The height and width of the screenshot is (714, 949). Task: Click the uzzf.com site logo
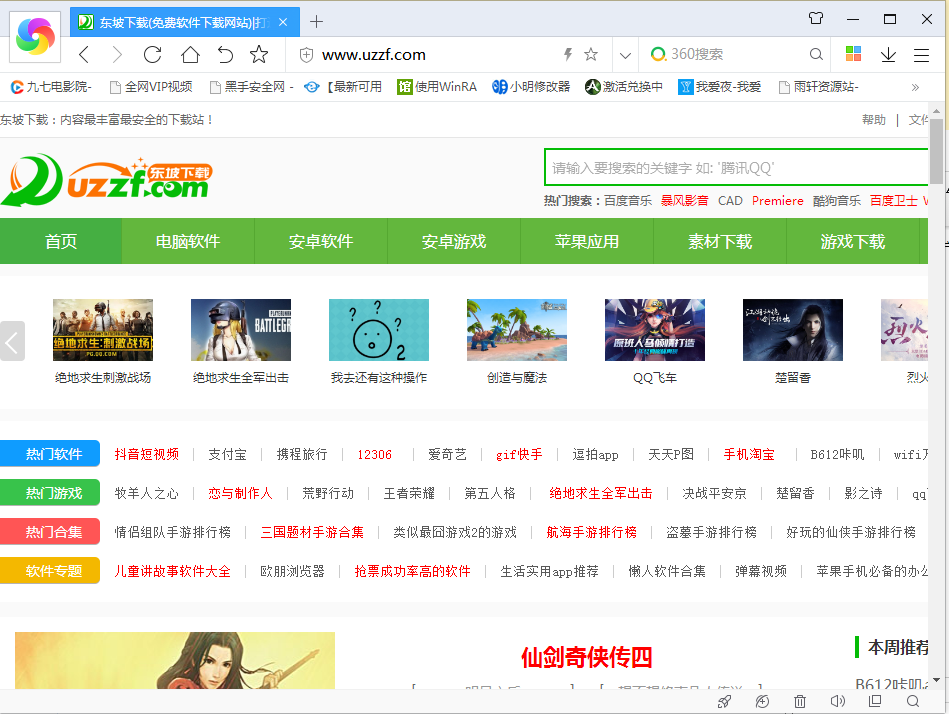coord(107,180)
